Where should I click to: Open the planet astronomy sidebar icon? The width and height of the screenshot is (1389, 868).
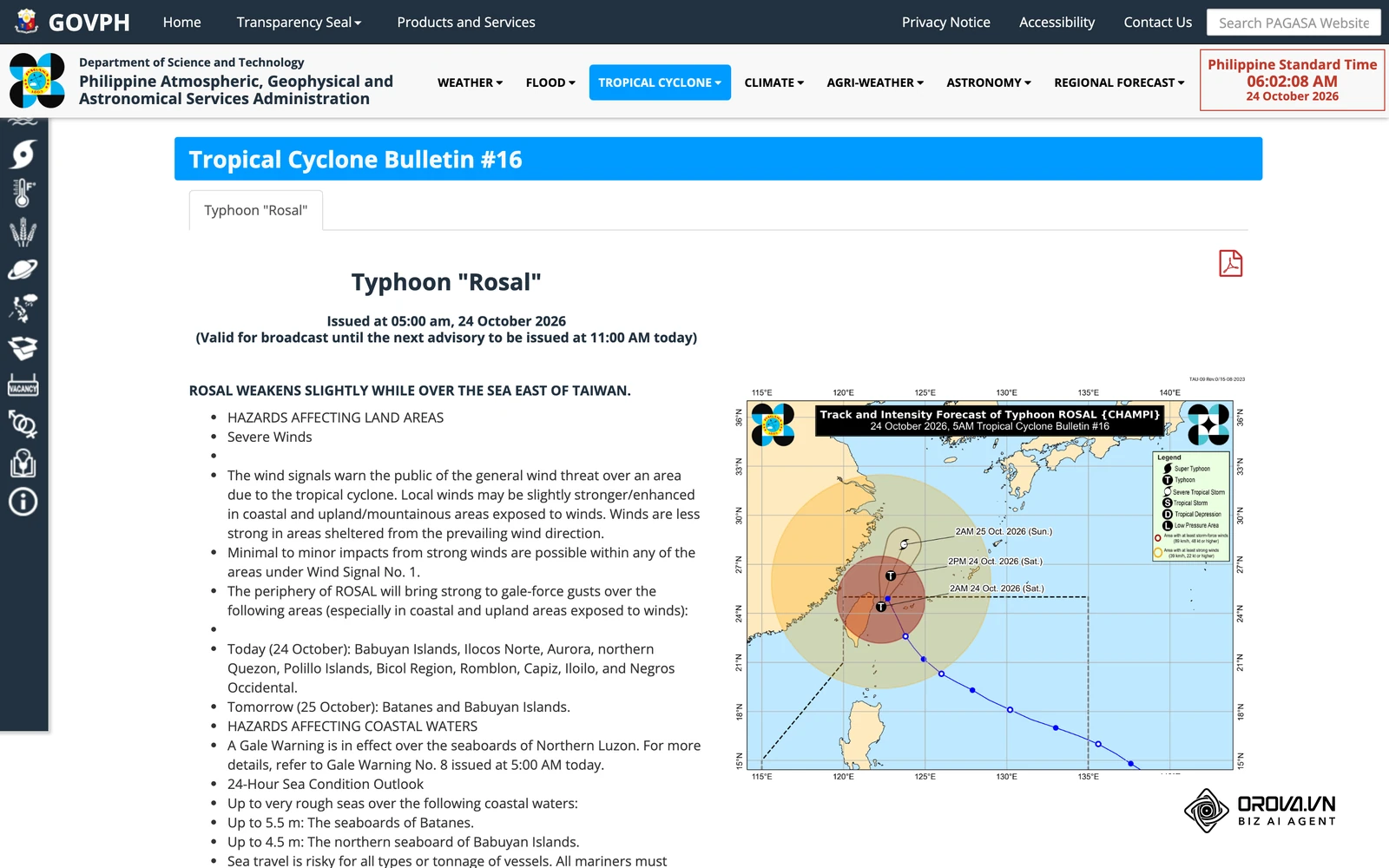pos(23,270)
